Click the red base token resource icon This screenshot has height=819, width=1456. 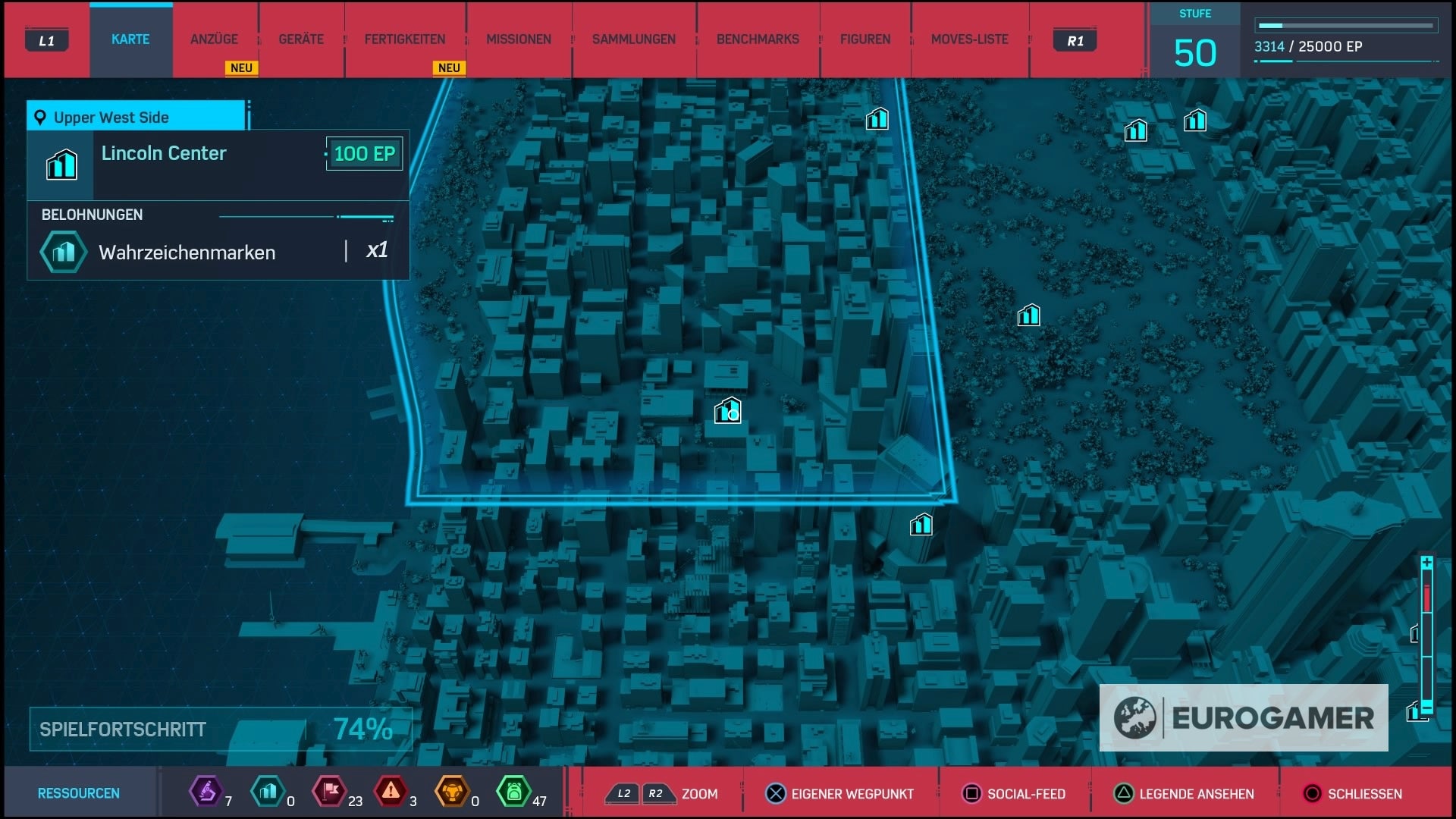point(330,792)
